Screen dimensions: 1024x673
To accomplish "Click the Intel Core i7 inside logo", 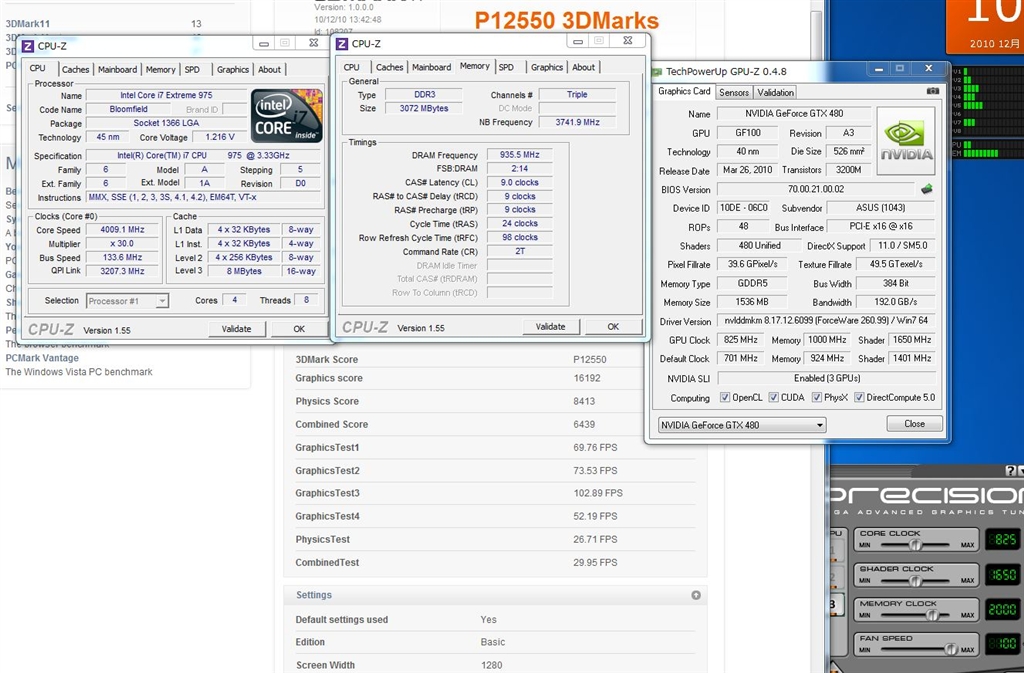I will click(287, 116).
